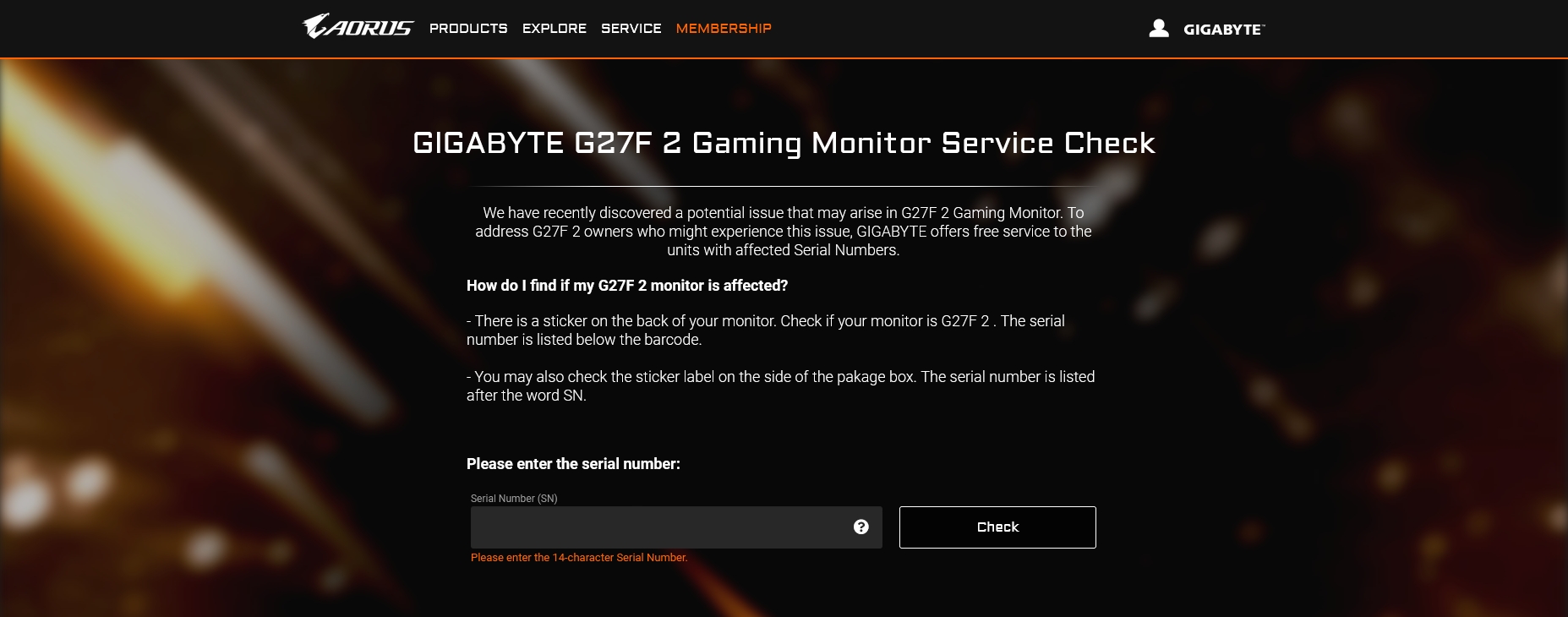Viewport: 1568px width, 617px height.
Task: Open the user account profile icon
Action: tap(1159, 28)
